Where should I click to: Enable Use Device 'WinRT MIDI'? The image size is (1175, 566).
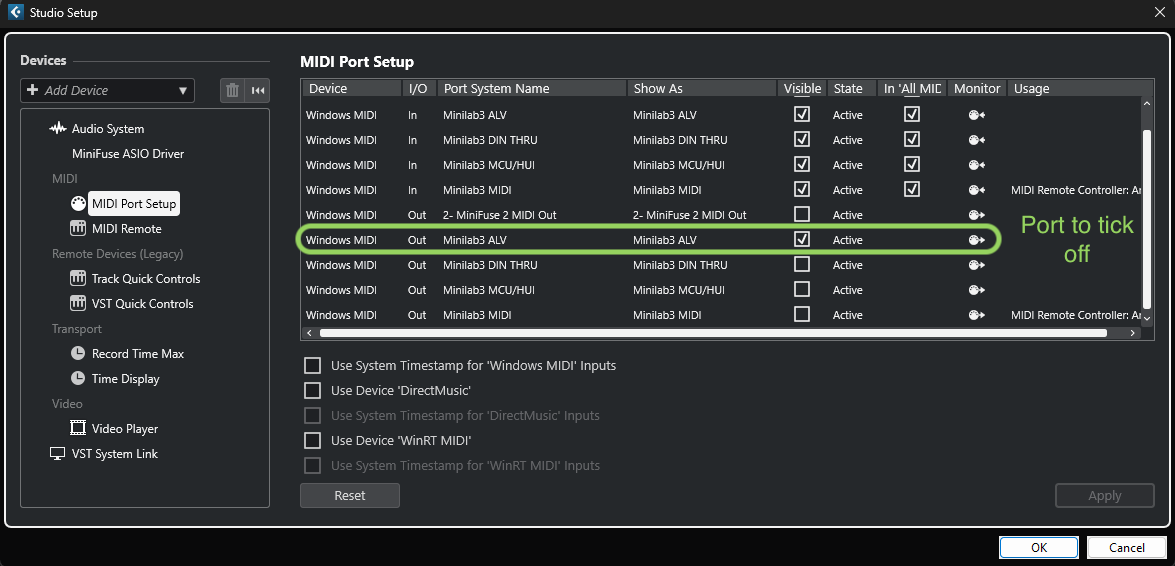point(312,441)
